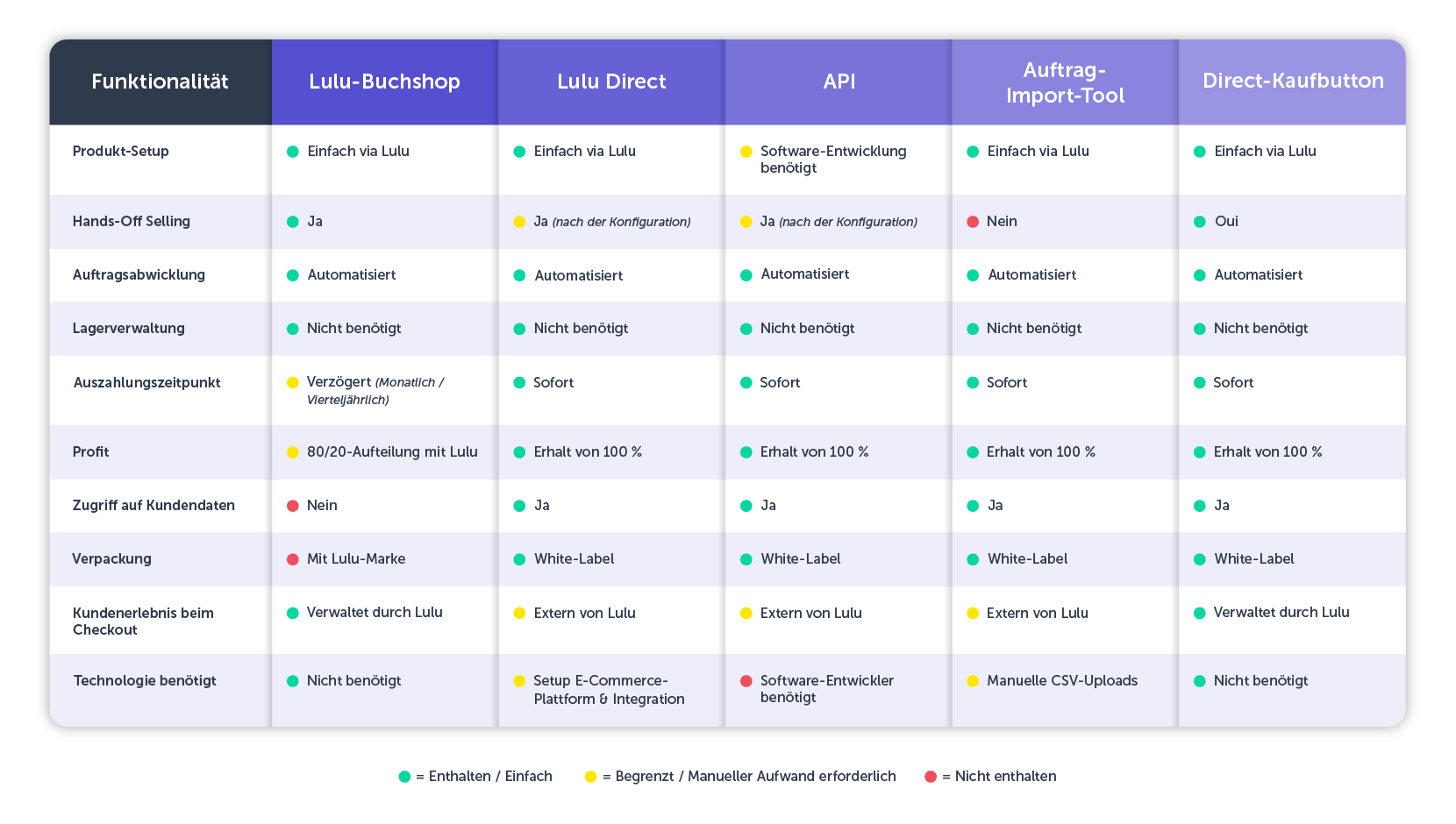This screenshot has width=1456, height=824.
Task: Click Sofort under API column
Action: 781,382
